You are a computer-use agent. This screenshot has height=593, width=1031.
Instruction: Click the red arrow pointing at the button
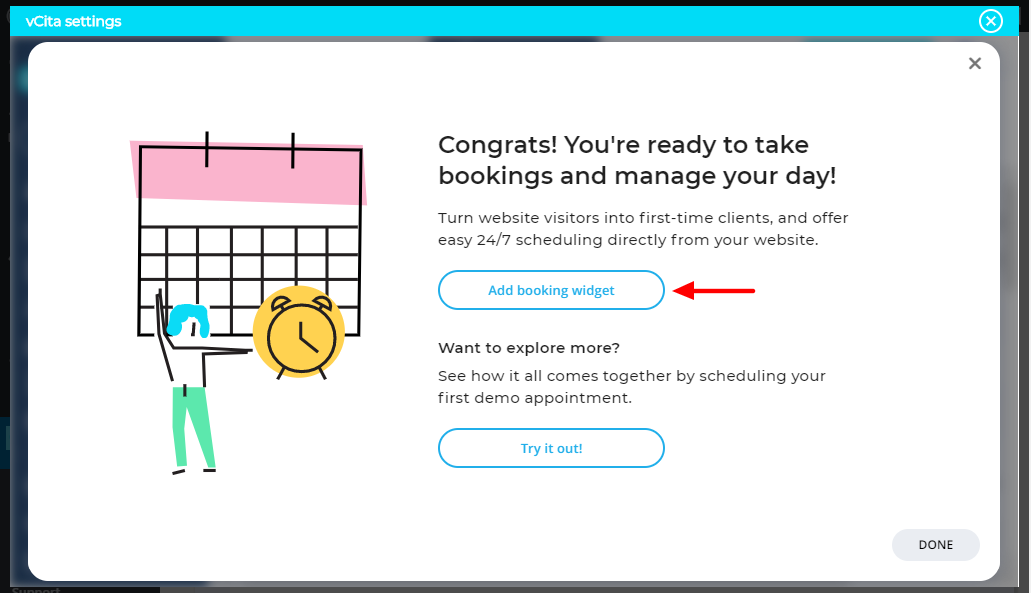point(714,291)
